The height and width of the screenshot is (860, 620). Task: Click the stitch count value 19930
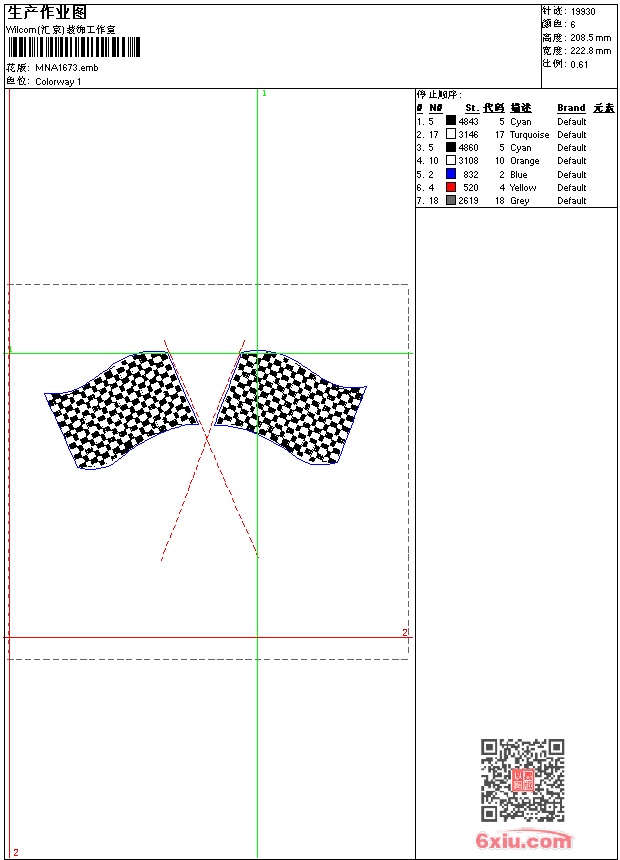tap(583, 12)
